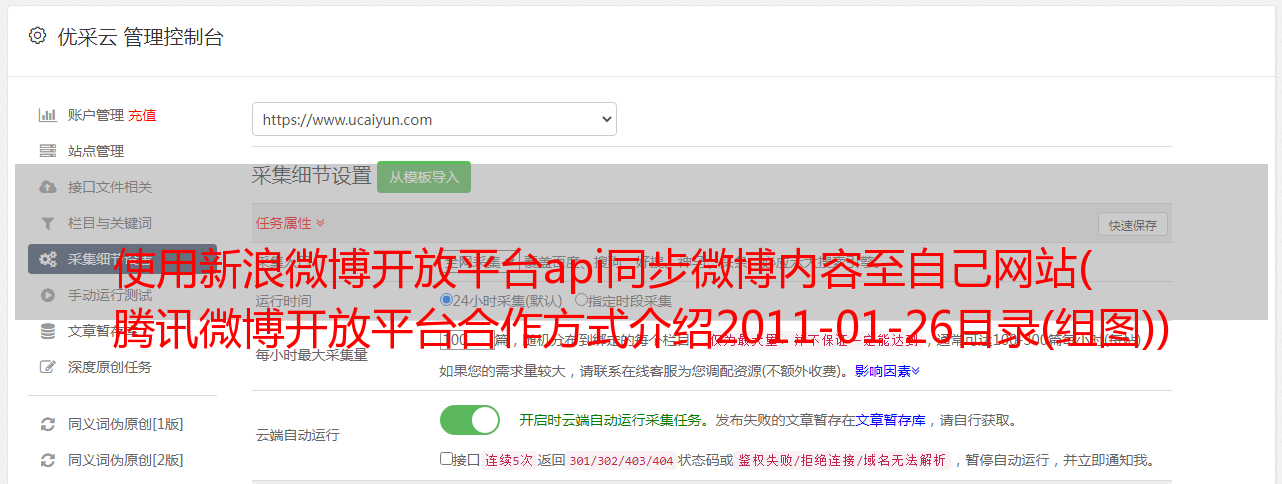Image resolution: width=1282 pixels, height=484 pixels.
Task: Expand the 影响因素 details link
Action: point(887,371)
